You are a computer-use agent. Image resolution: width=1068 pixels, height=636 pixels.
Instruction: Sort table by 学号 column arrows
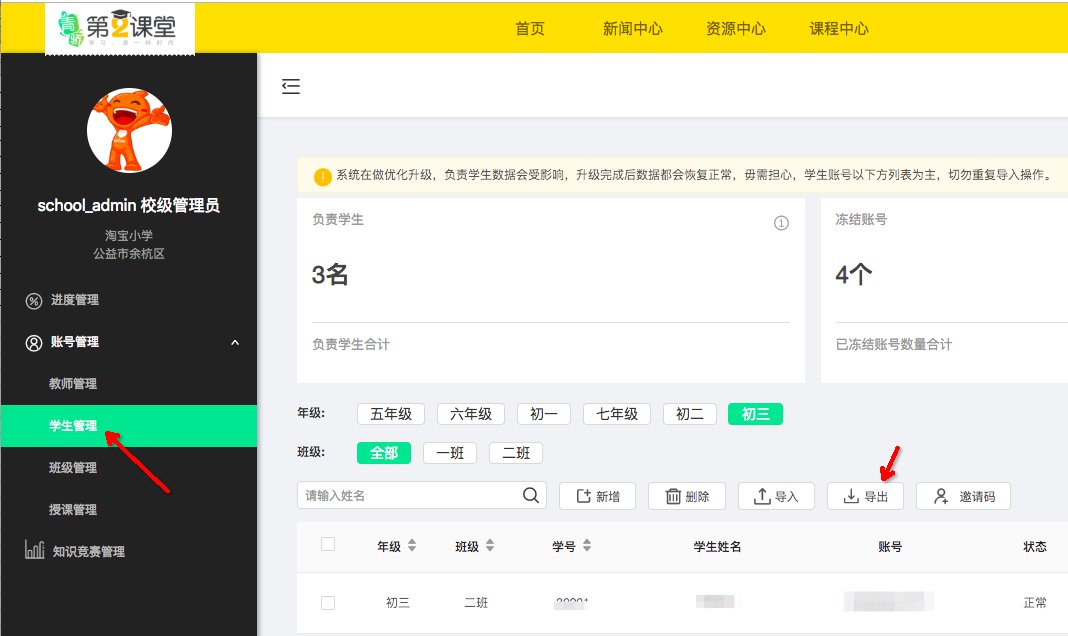[586, 546]
